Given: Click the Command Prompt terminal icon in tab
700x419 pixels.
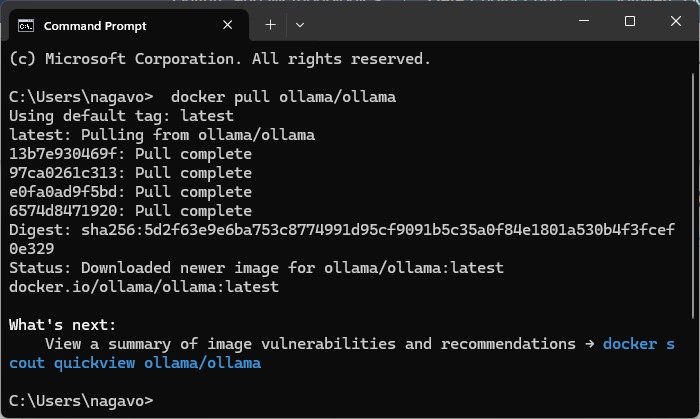Looking at the screenshot, I should click(x=26, y=24).
